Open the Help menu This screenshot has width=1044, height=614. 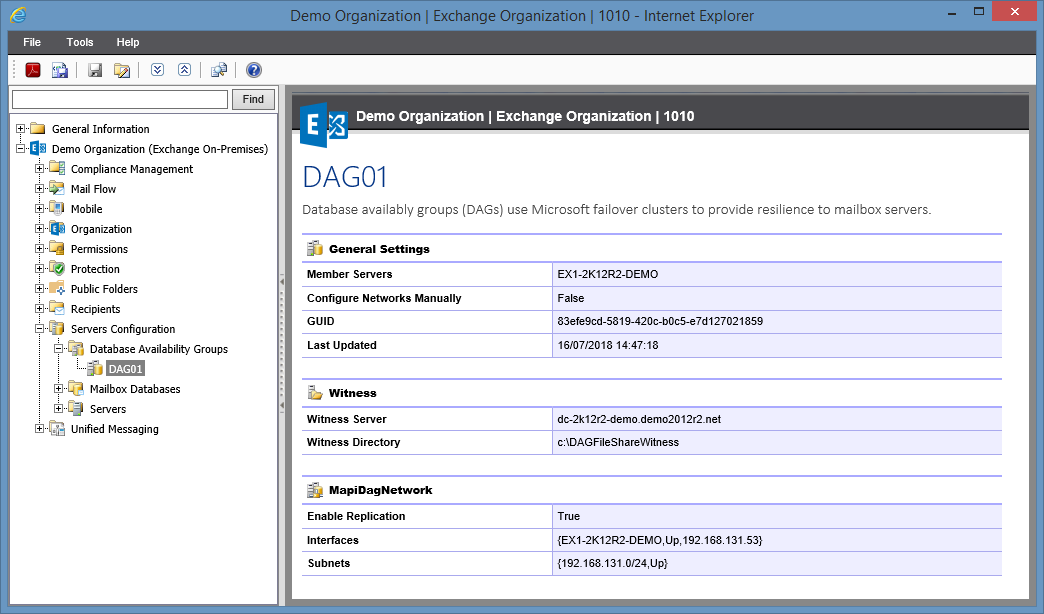pyautogui.click(x=128, y=42)
